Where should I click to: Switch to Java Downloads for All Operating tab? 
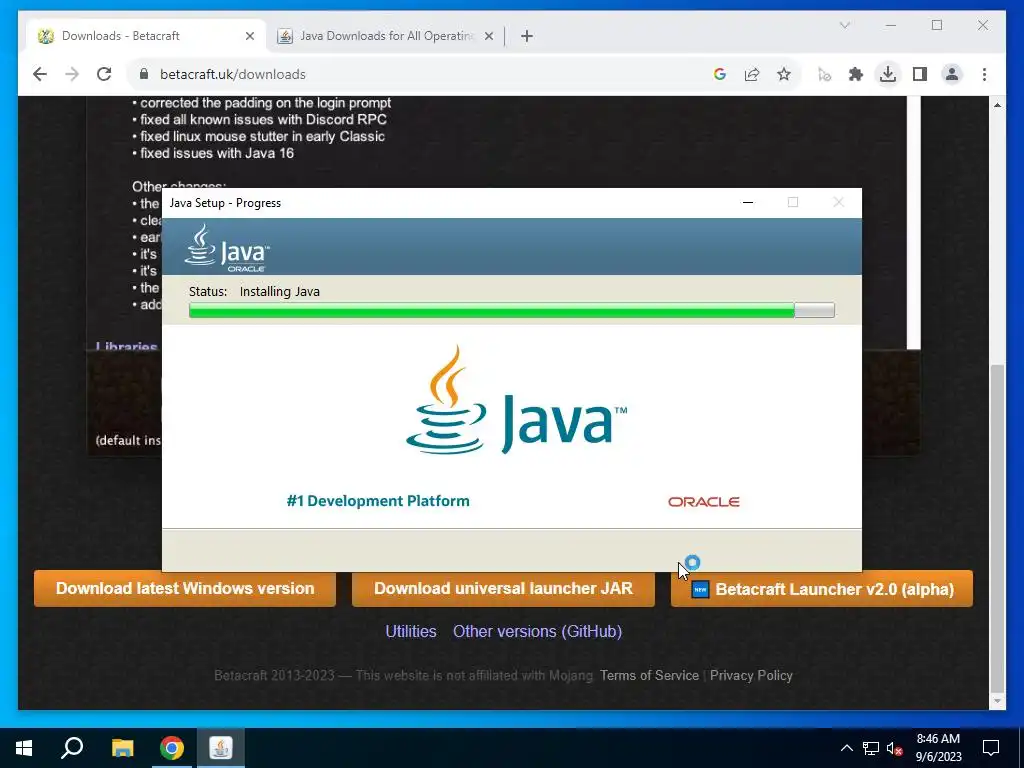[385, 36]
